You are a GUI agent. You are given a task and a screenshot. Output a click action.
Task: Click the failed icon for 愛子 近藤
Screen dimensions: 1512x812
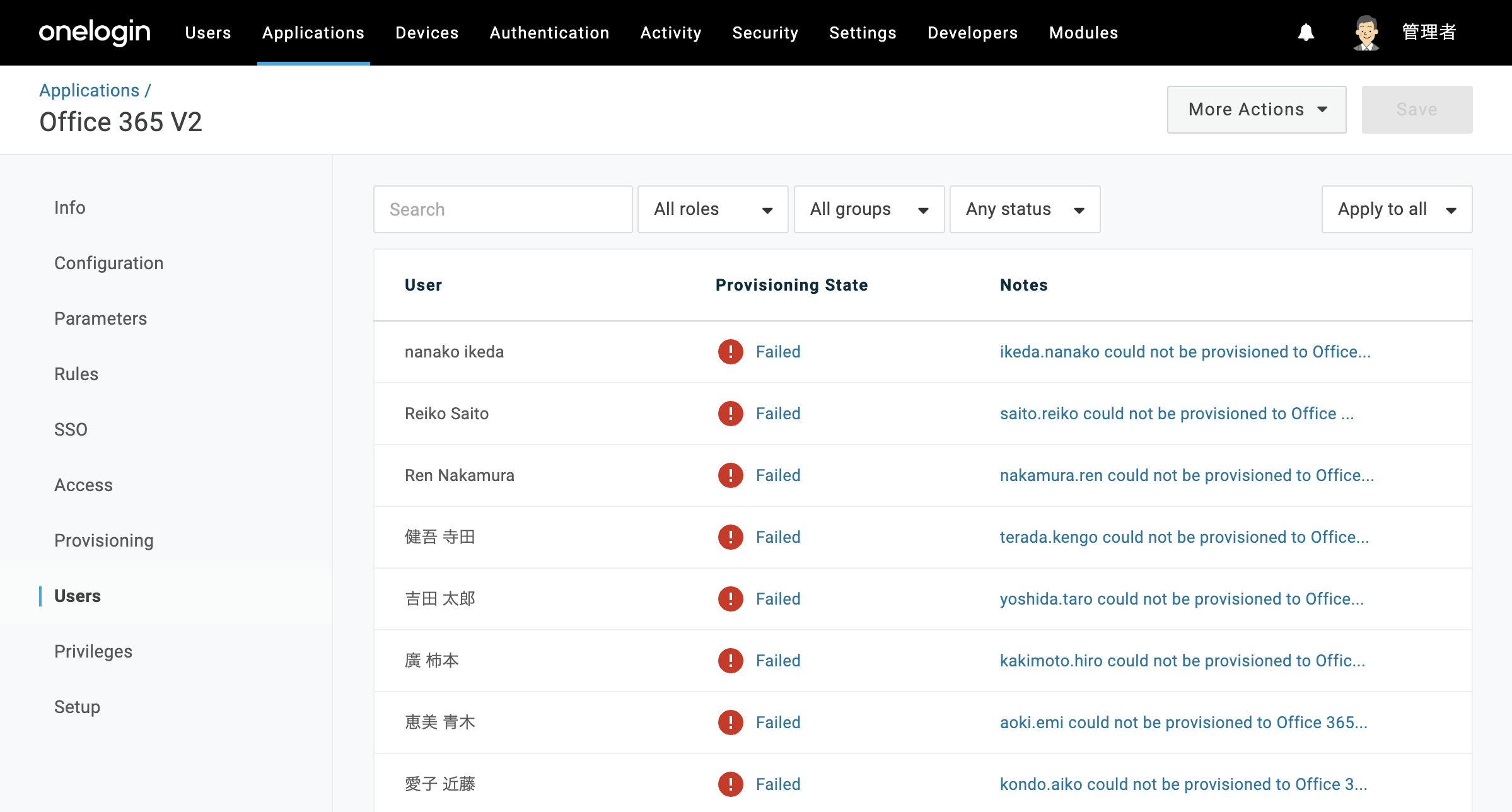[x=730, y=784]
